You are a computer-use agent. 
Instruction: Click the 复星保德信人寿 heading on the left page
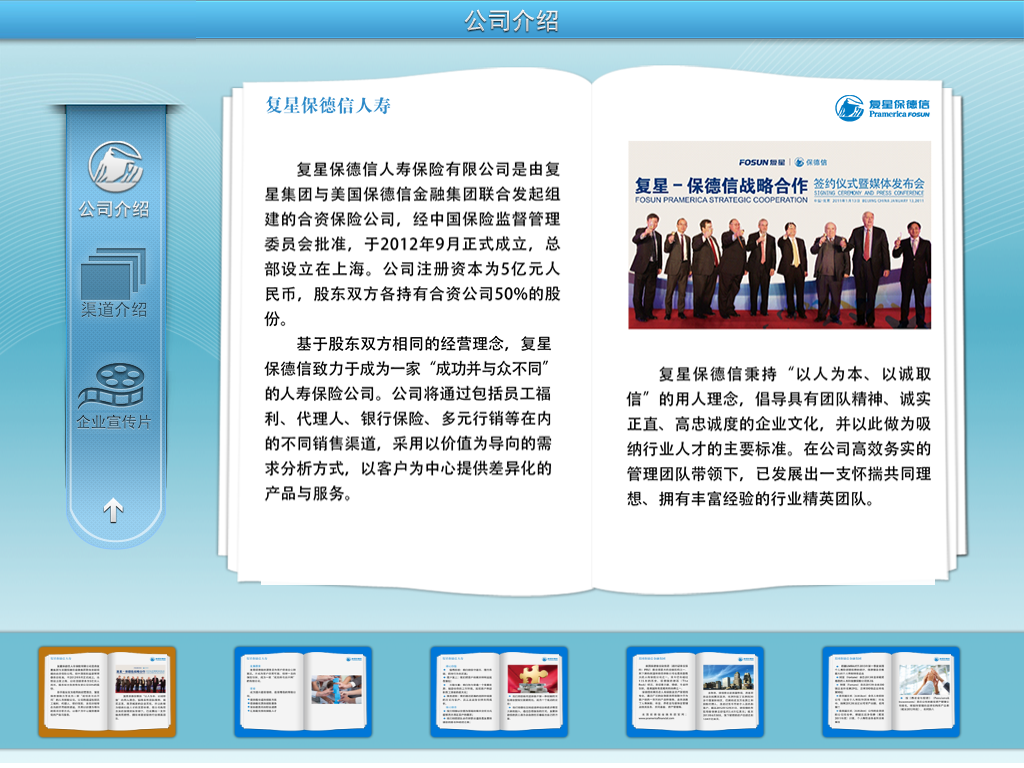[328, 105]
